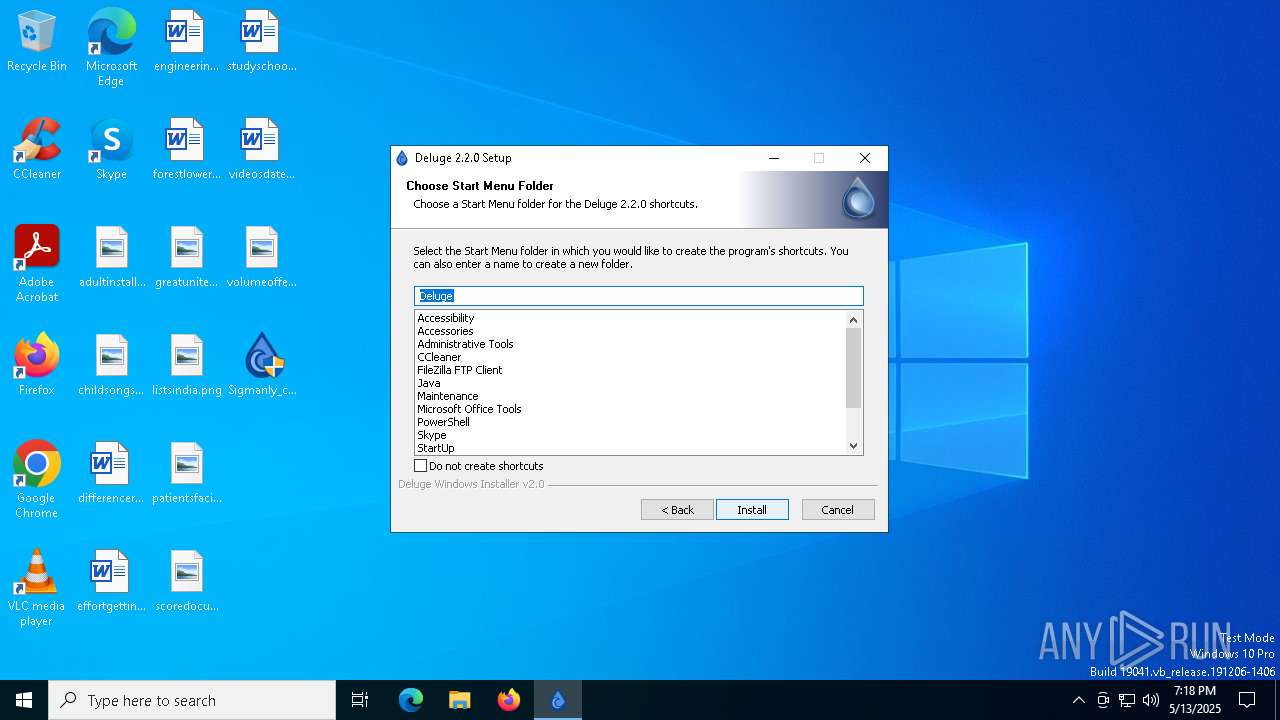The width and height of the screenshot is (1280, 720).
Task: Click the taskbar search box
Action: coord(192,700)
